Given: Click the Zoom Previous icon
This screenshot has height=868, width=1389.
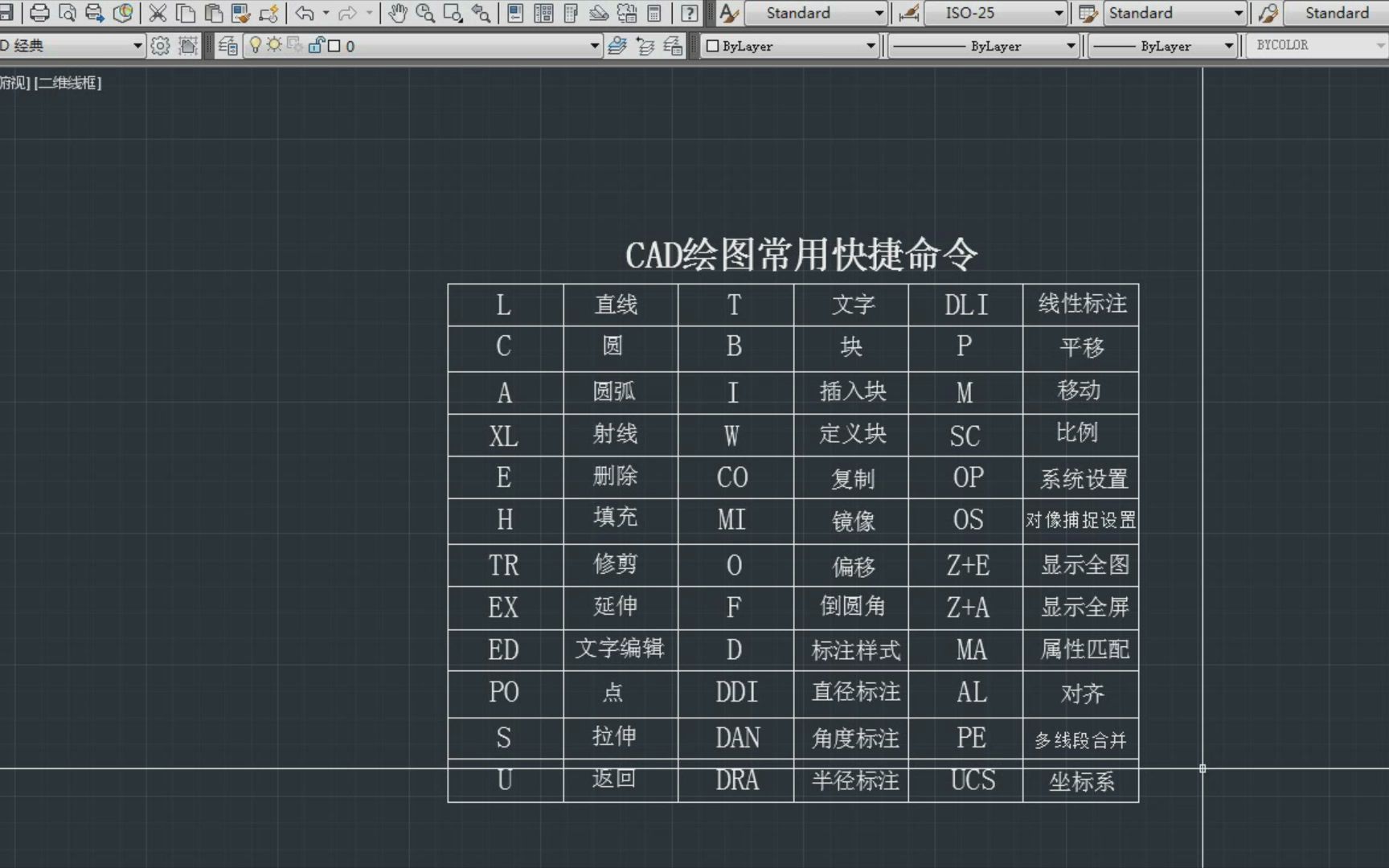Looking at the screenshot, I should (x=481, y=13).
